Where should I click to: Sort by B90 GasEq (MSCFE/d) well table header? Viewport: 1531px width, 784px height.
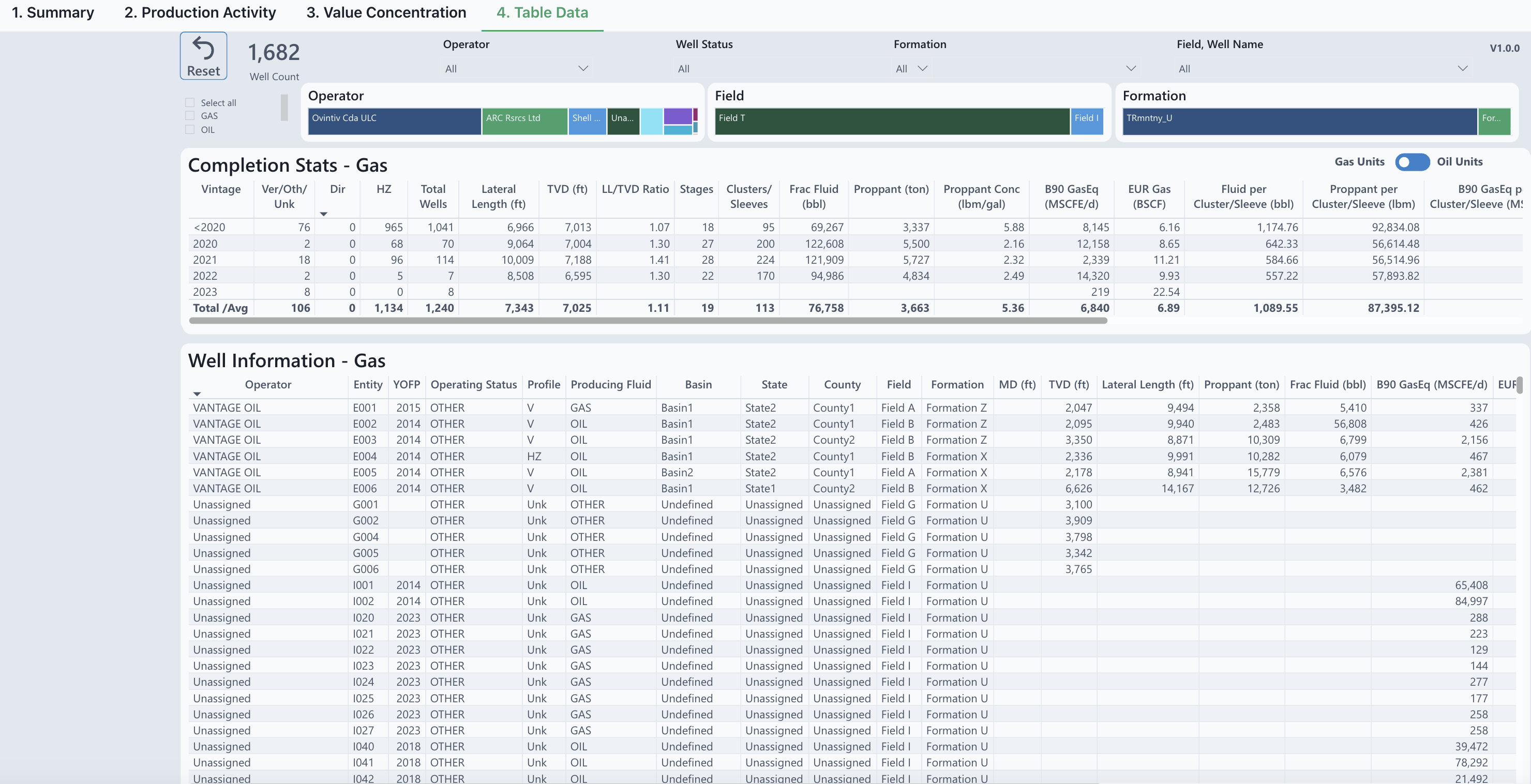click(1431, 385)
